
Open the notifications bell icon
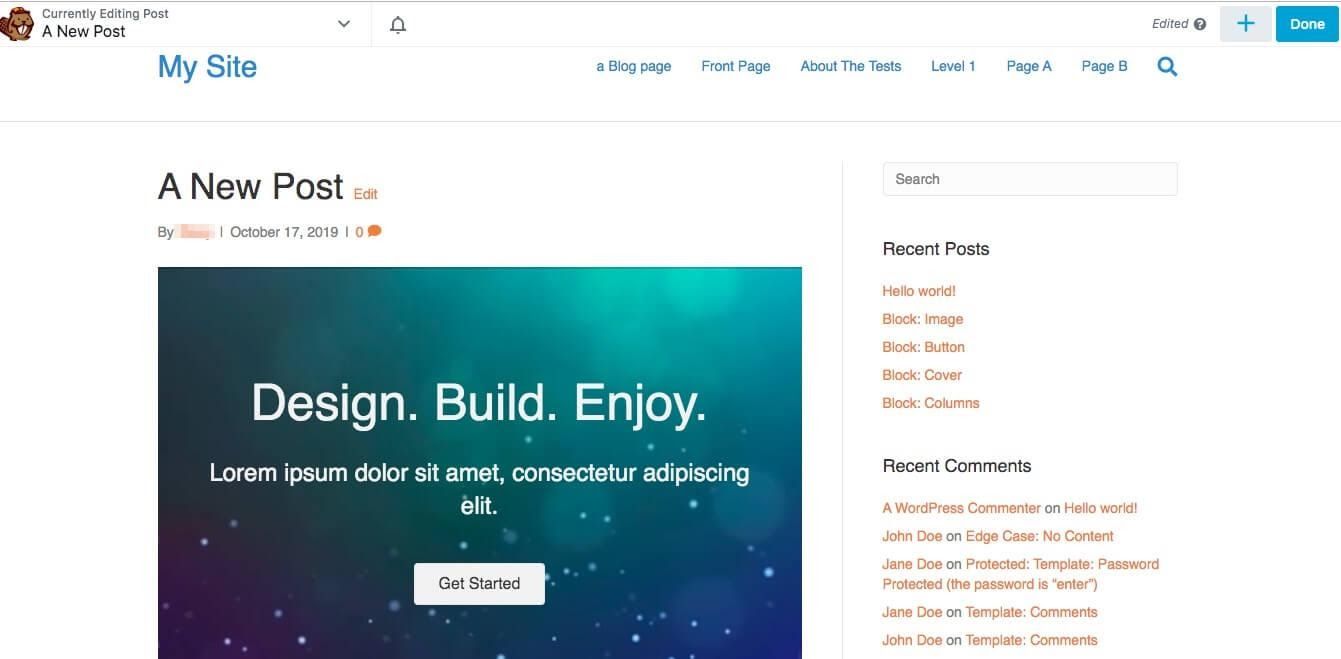398,24
